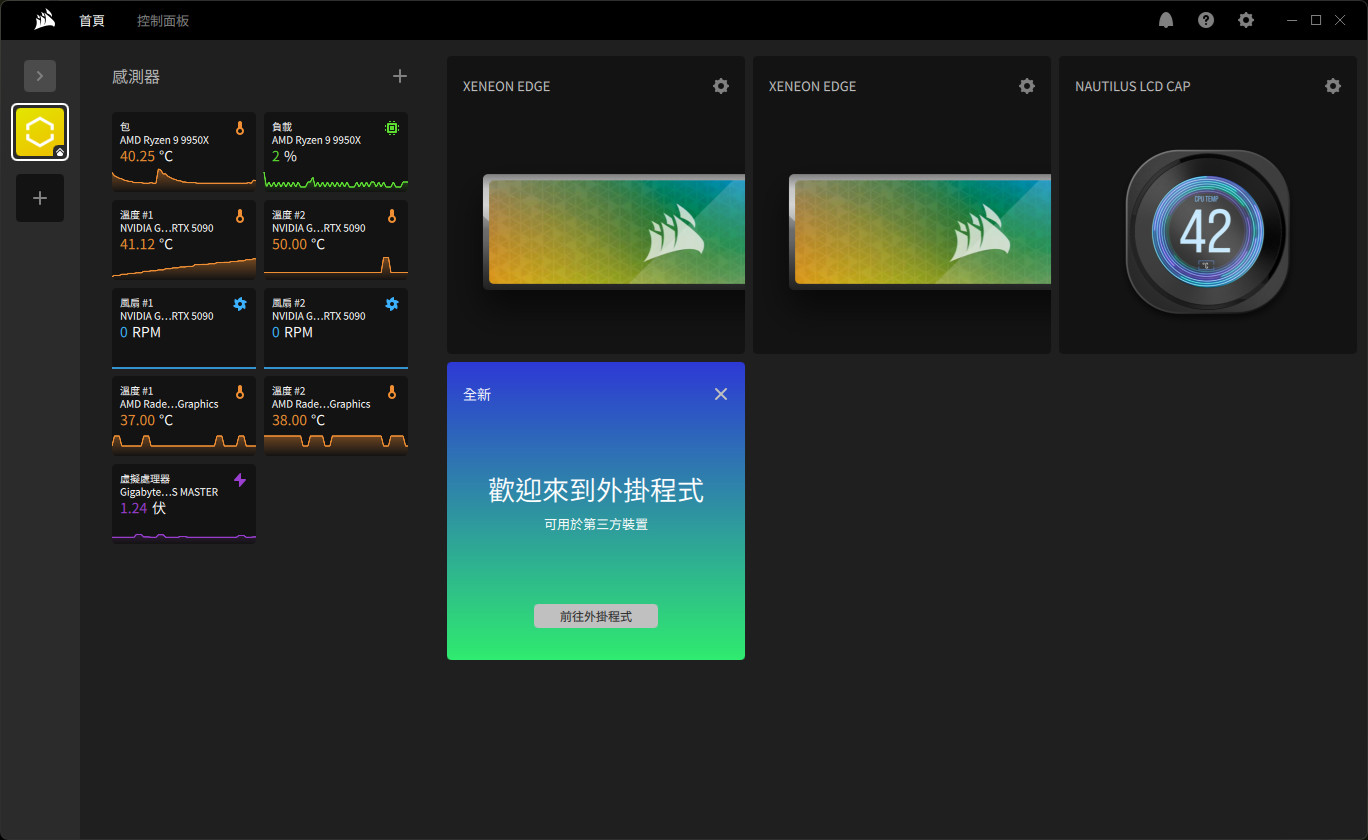The height and width of the screenshot is (840, 1368).
Task: Click the NAUTILUS LCD CAP device image
Action: pyautogui.click(x=1207, y=232)
